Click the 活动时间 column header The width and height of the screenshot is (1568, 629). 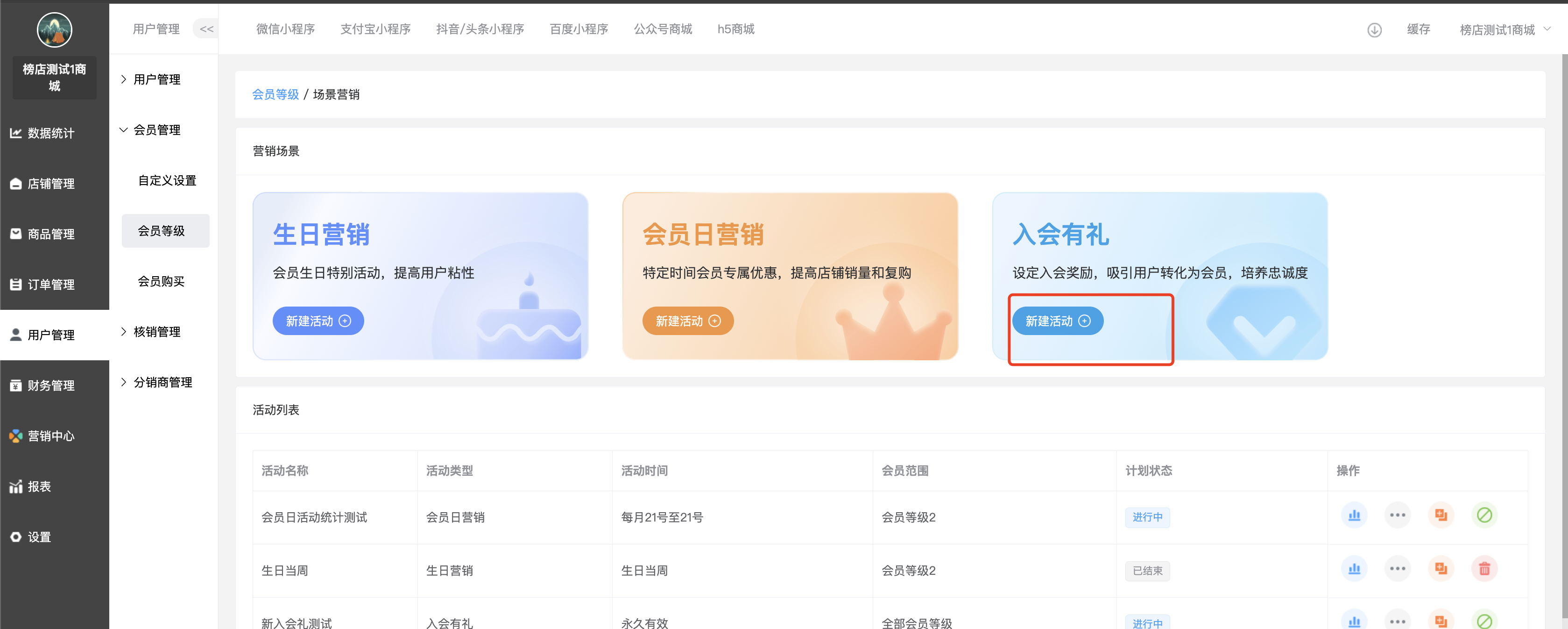(x=644, y=471)
